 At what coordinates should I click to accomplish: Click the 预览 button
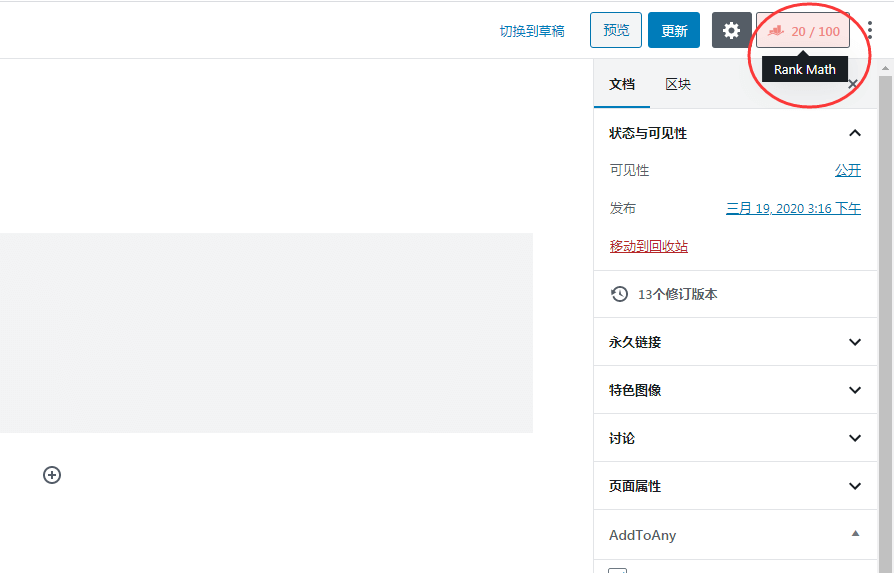point(616,31)
